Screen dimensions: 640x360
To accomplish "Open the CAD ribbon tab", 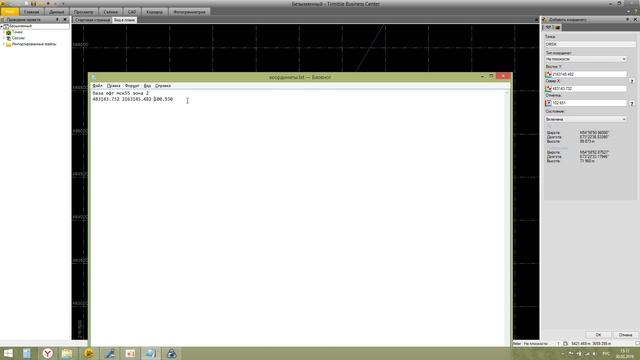I will point(132,12).
